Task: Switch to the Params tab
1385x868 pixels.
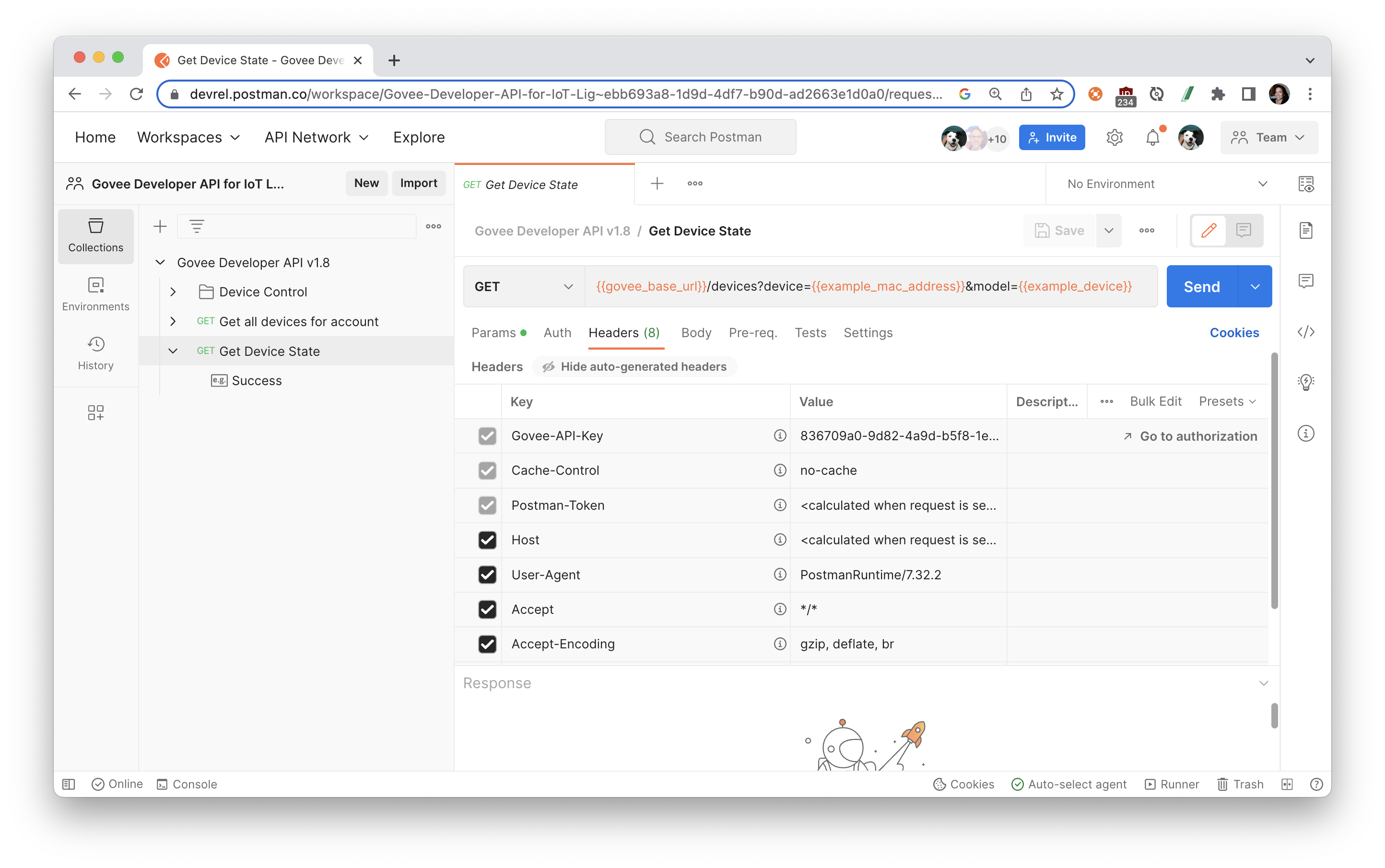Action: [x=498, y=333]
